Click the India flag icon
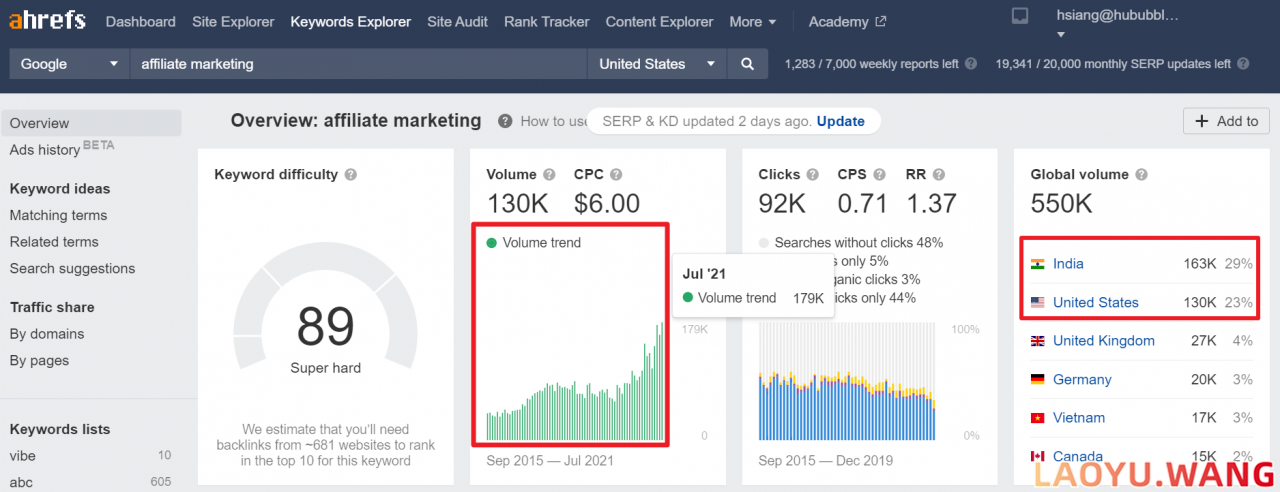Viewport: 1280px width, 492px height. (x=1038, y=264)
